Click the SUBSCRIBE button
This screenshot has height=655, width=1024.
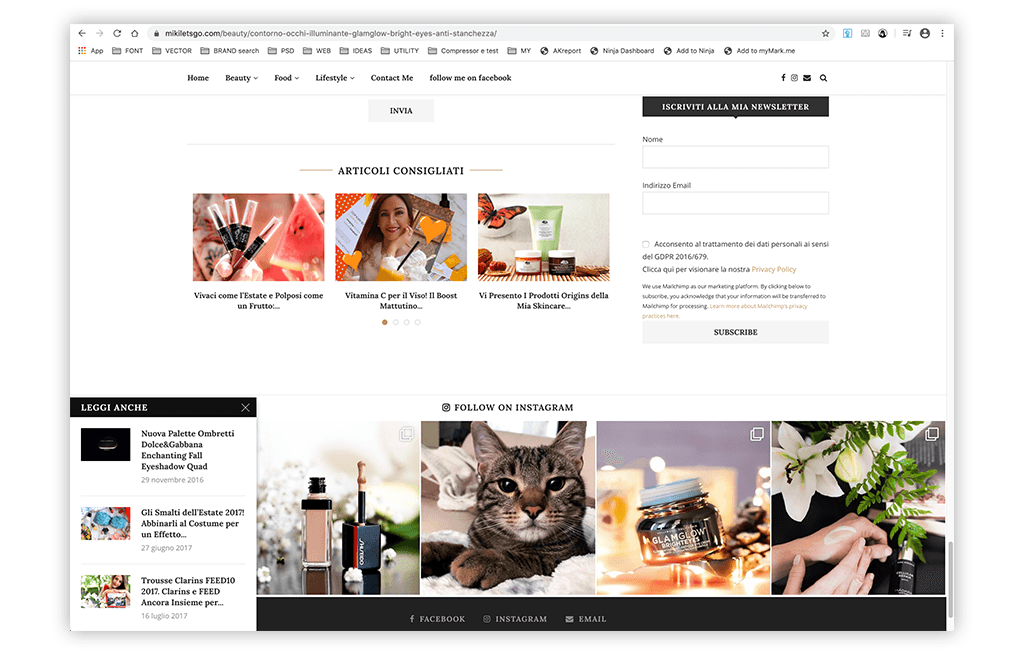735,332
